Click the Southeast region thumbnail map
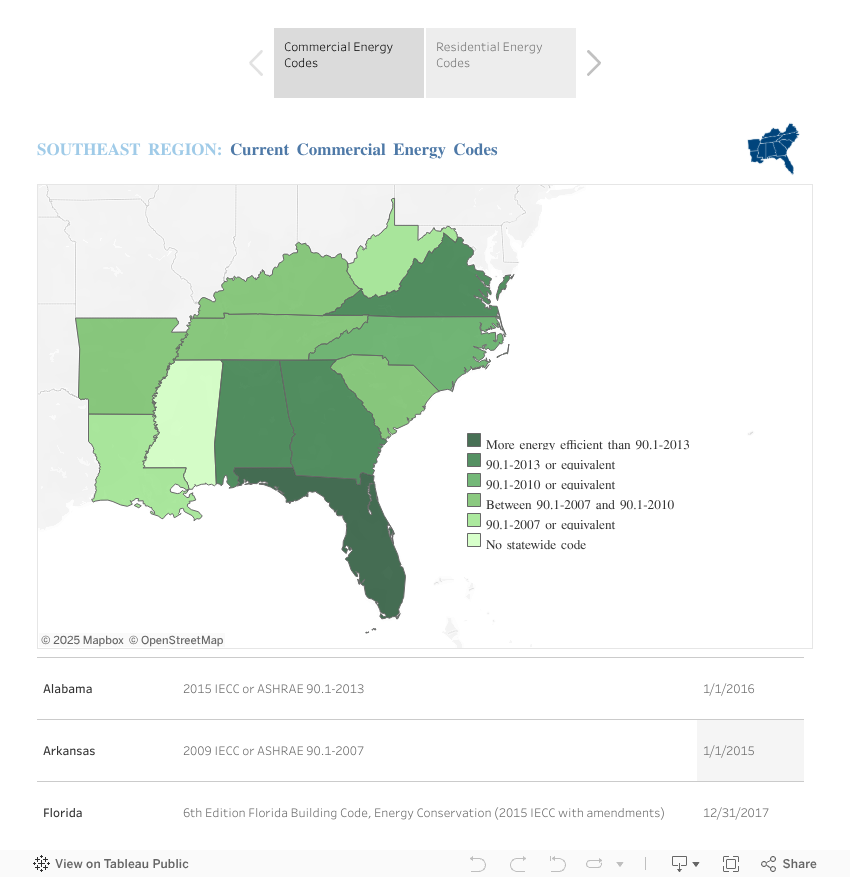 click(x=772, y=148)
